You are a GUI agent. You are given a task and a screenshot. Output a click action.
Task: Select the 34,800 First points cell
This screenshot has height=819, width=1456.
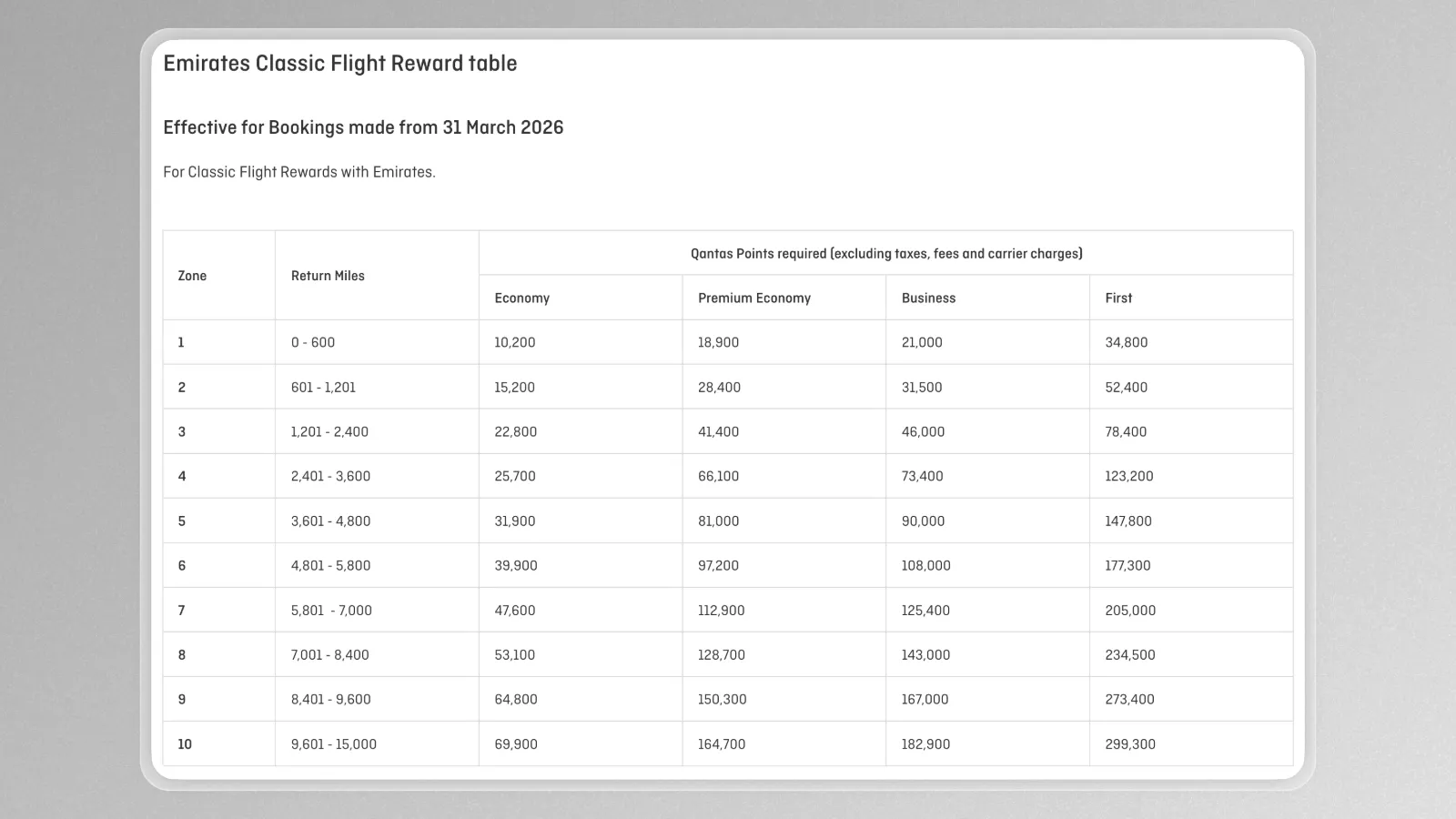point(1191,342)
